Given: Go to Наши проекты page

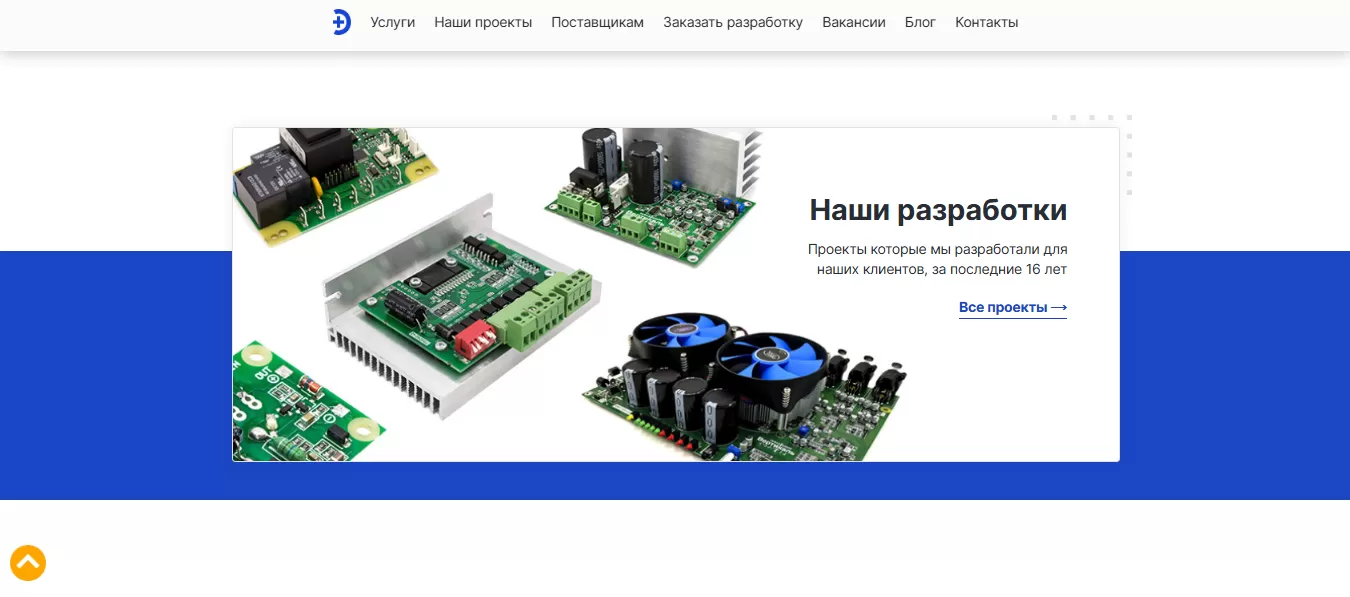Looking at the screenshot, I should pyautogui.click(x=483, y=22).
